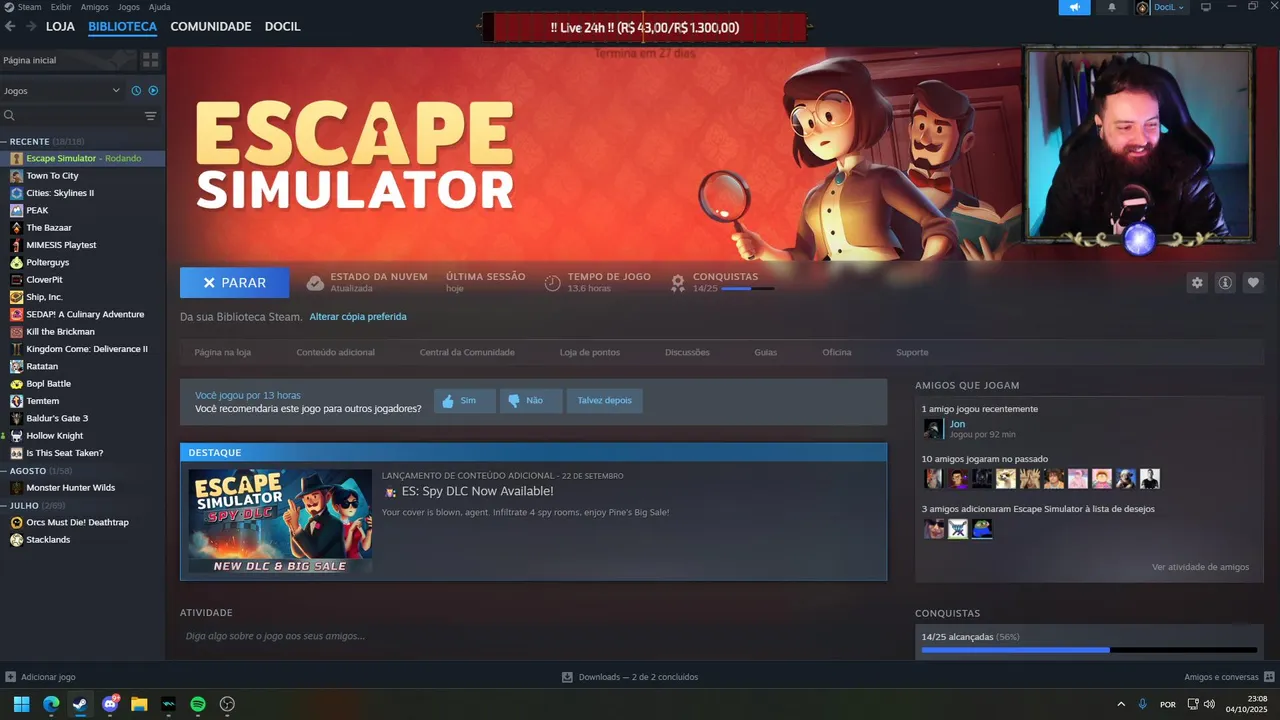Screen dimensions: 1280x720
Task: Click Não thumbs down button
Action: click(531, 401)
